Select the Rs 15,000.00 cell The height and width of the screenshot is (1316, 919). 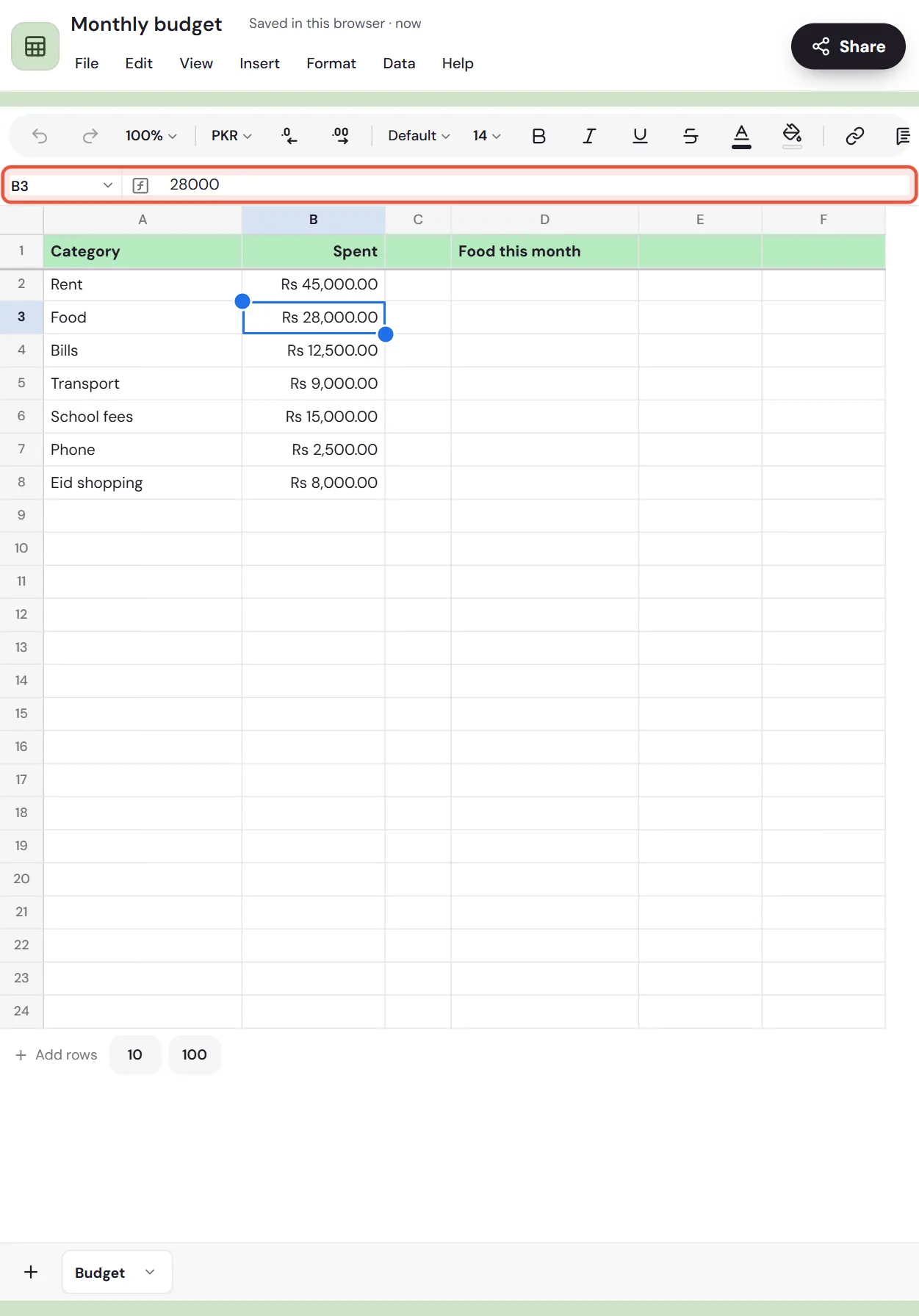pyautogui.click(x=314, y=417)
